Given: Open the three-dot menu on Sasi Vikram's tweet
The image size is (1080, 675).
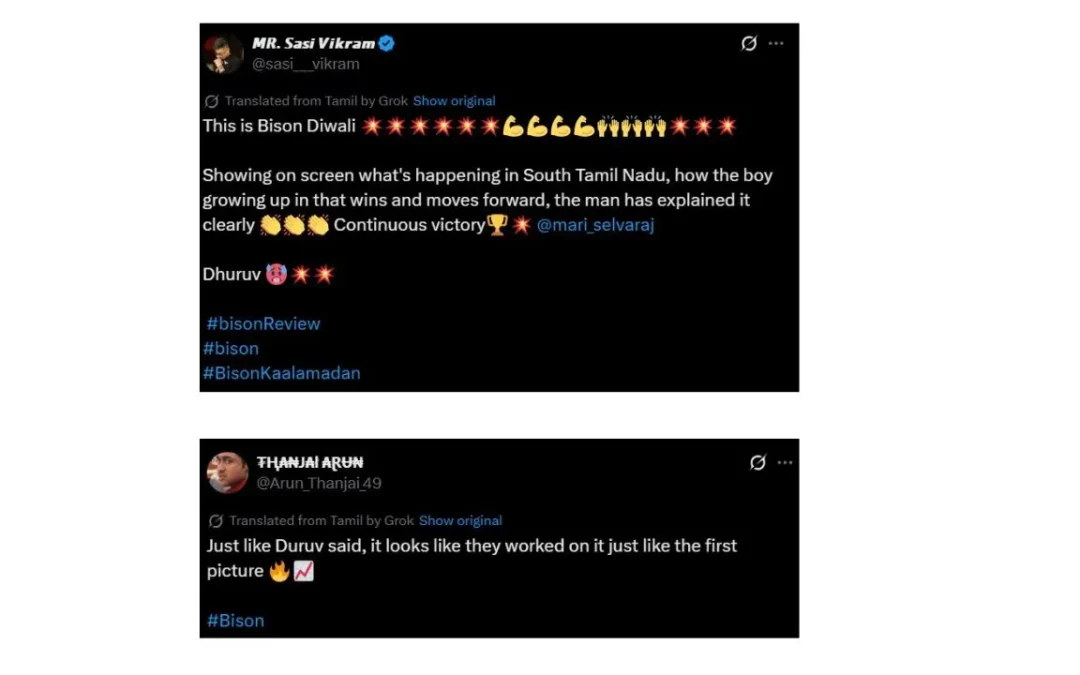Looking at the screenshot, I should click(776, 43).
